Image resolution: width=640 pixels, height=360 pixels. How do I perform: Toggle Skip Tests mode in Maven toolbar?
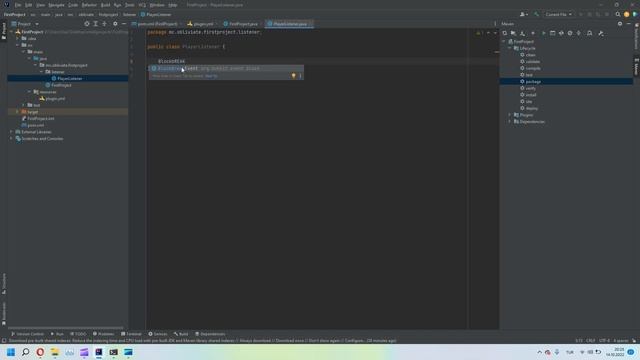point(570,33)
